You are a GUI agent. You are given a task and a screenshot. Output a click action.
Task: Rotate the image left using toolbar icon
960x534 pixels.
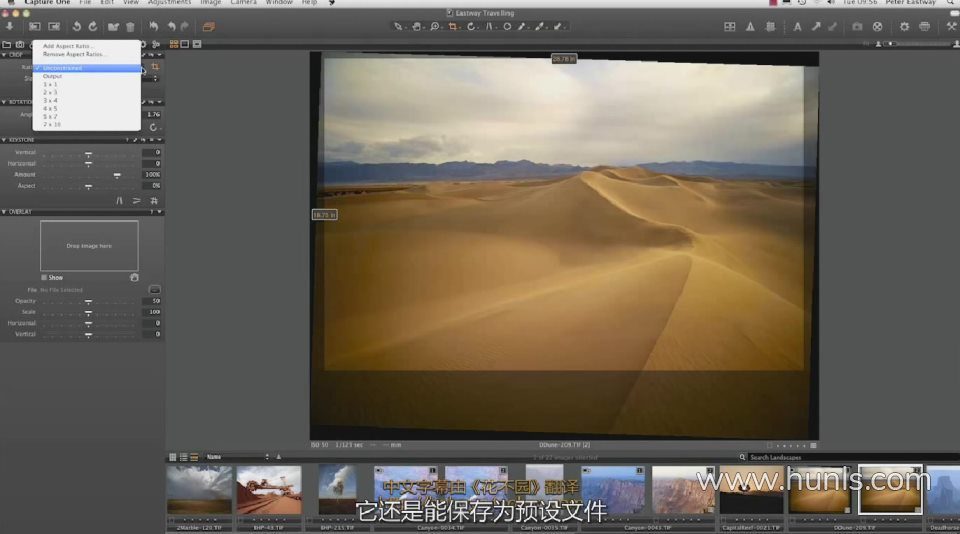coord(76,26)
